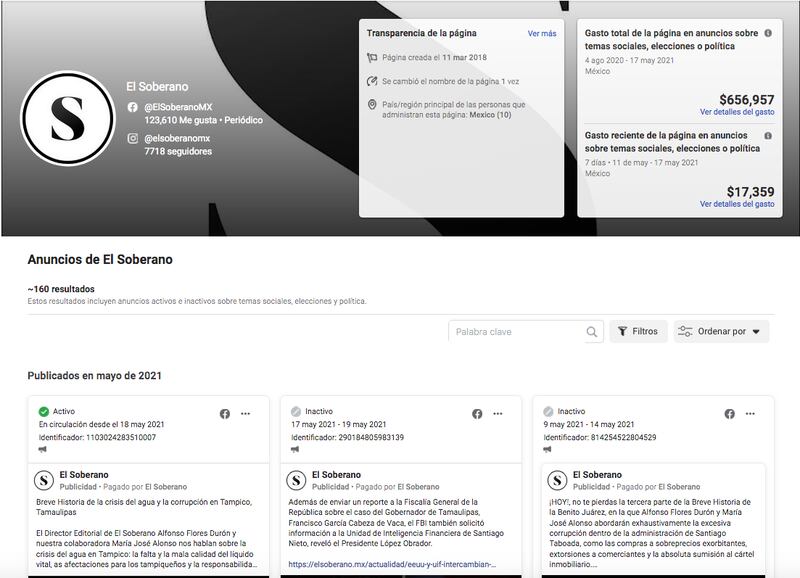This screenshot has width=800, height=578.
Task: Click the date range 9 may 2021 - 14 may 2021
Action: pyautogui.click(x=589, y=424)
